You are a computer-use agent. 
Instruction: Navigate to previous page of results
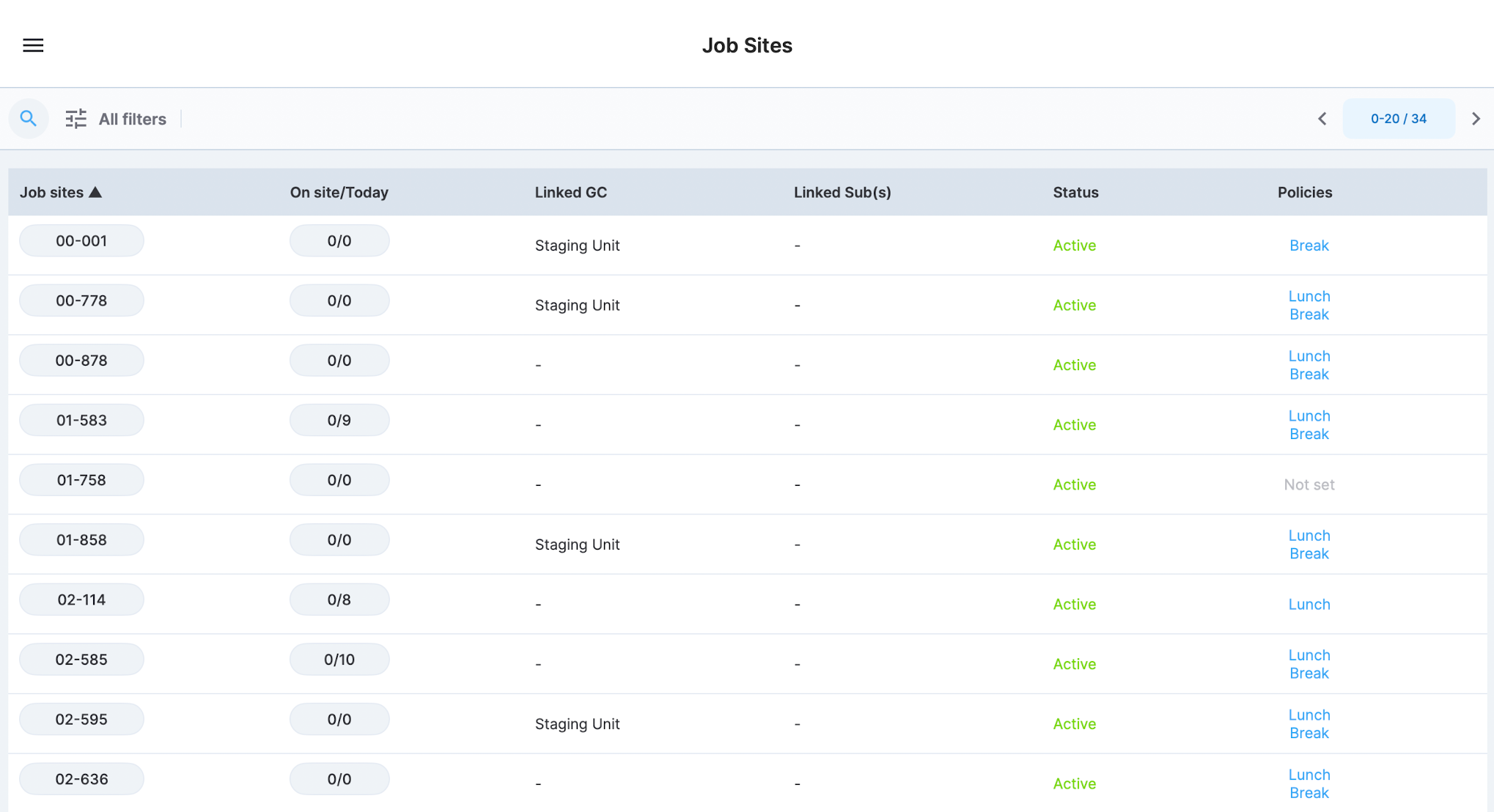point(1322,119)
